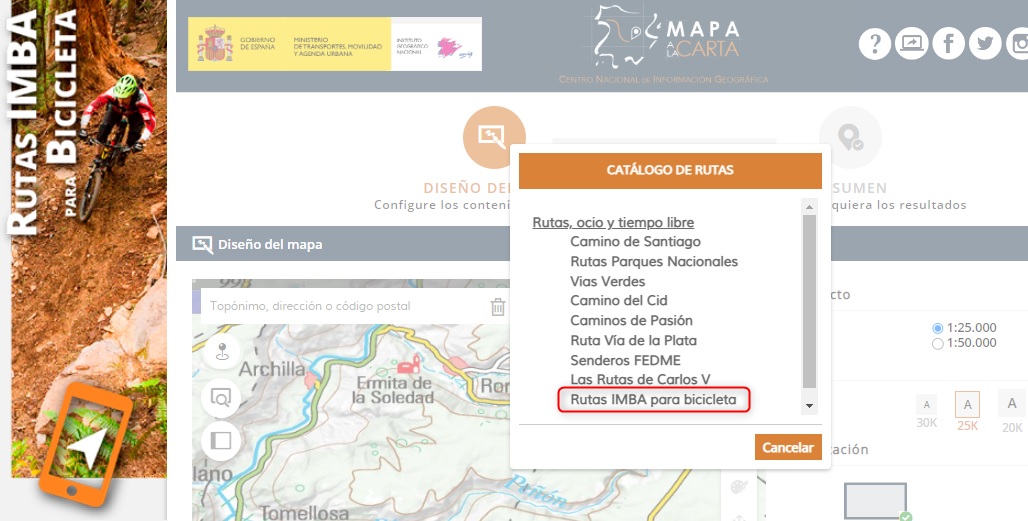Choose the landscape orientation thumbnail
This screenshot has width=1028, height=521.
click(x=875, y=501)
